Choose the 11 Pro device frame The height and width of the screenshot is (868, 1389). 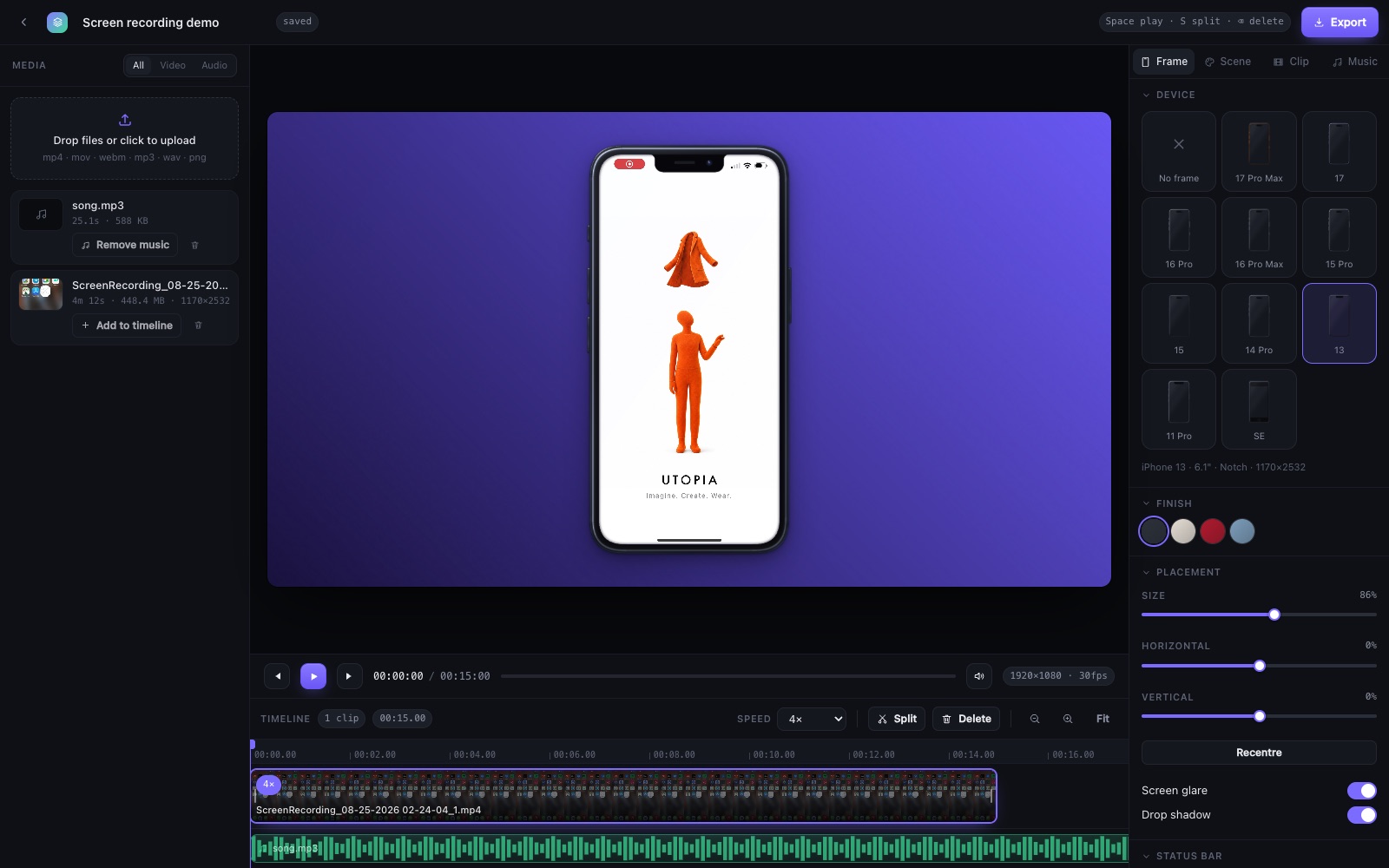pos(1179,409)
